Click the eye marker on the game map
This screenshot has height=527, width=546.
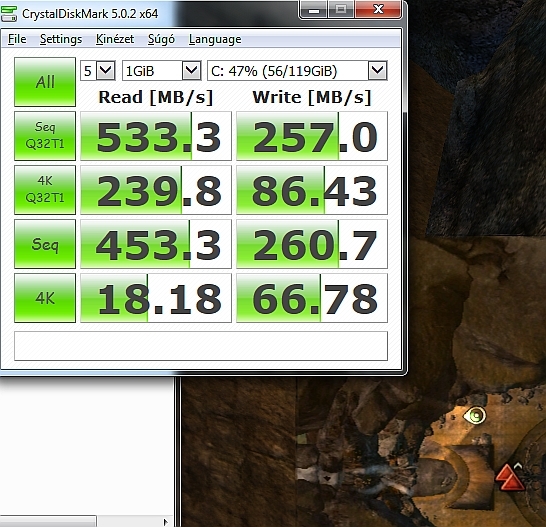click(474, 416)
